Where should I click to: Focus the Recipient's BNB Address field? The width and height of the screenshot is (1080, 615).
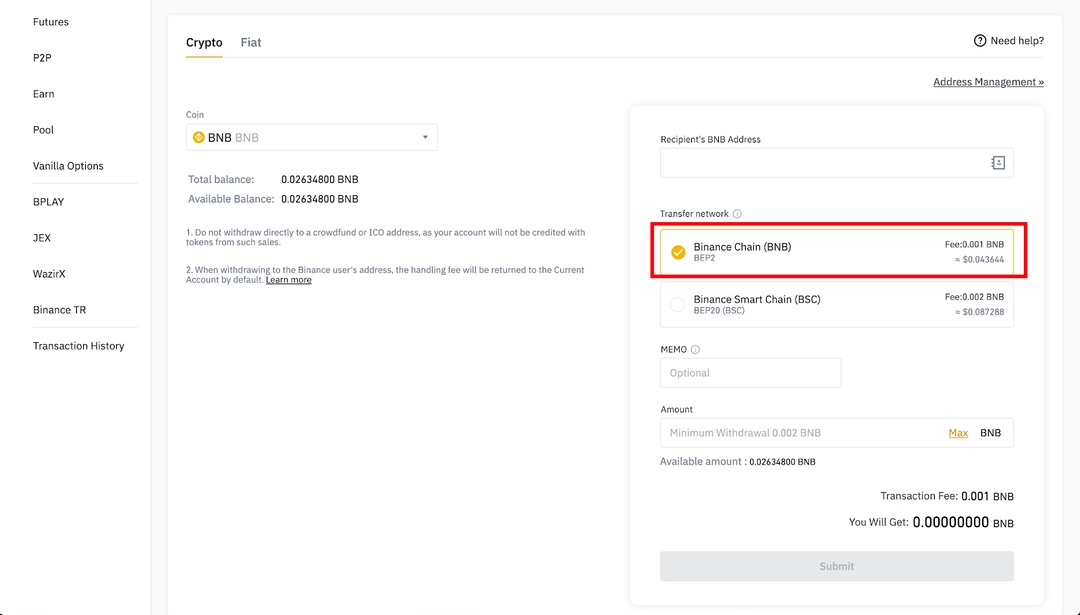pyautogui.click(x=836, y=163)
